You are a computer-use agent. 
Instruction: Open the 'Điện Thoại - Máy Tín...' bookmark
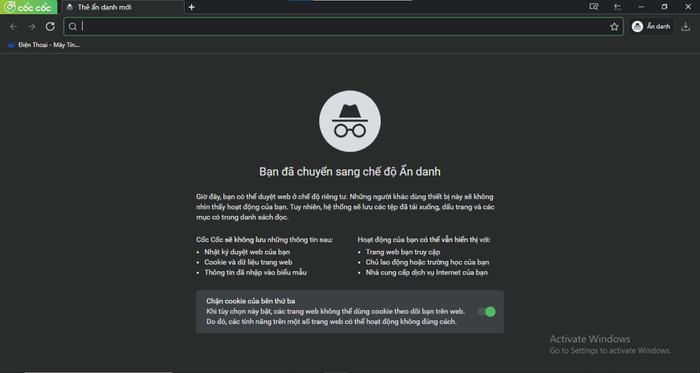pyautogui.click(x=44, y=45)
